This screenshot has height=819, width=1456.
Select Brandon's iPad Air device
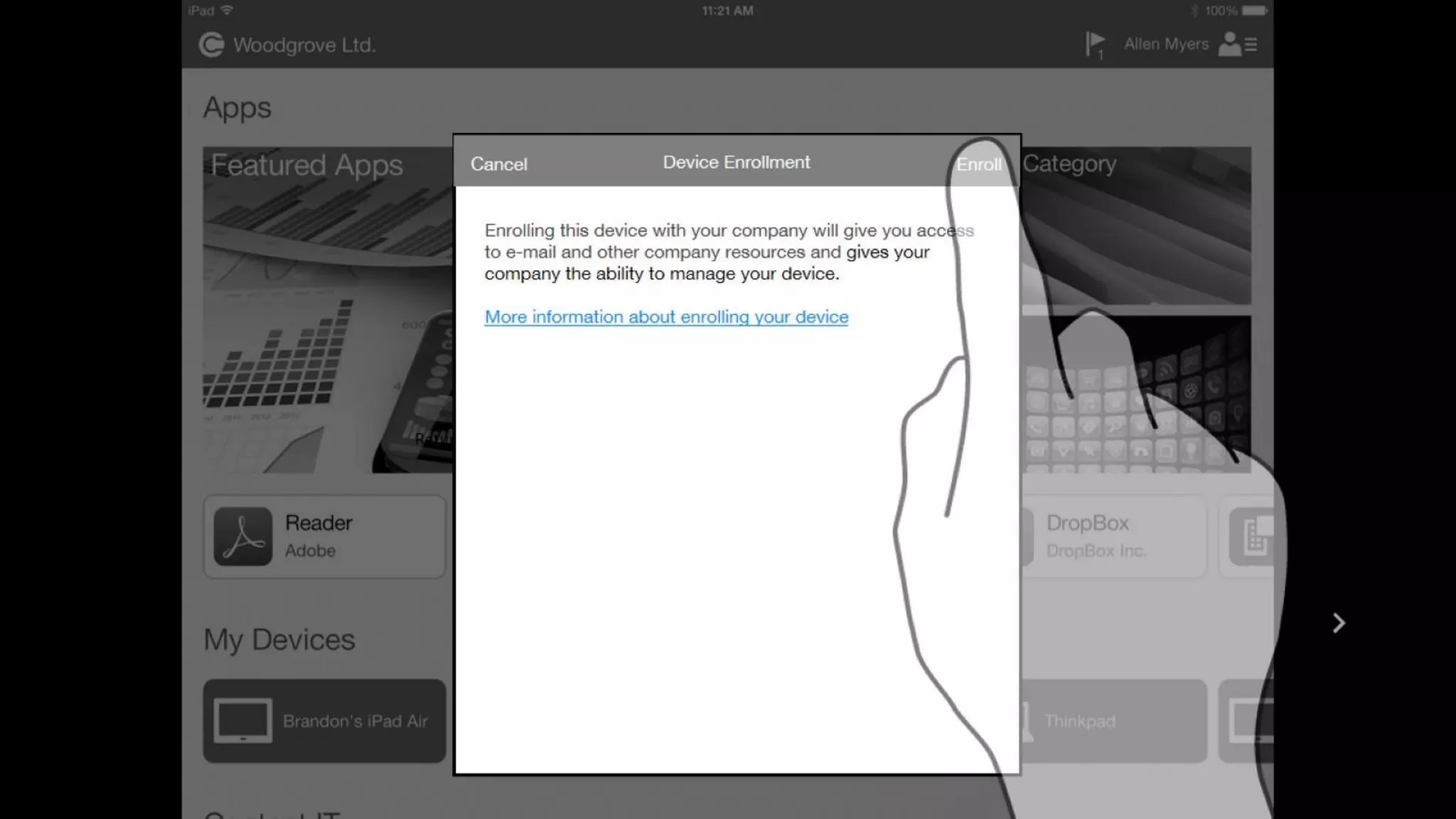click(355, 721)
